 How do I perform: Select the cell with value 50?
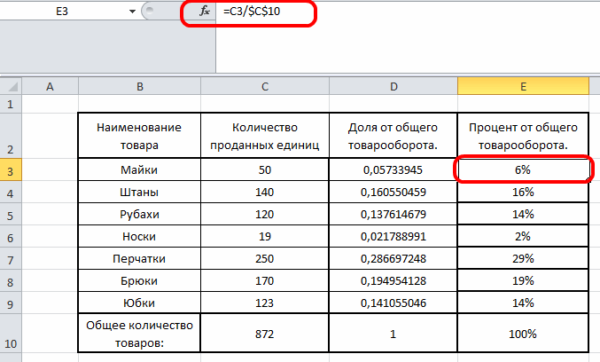pyautogui.click(x=265, y=170)
